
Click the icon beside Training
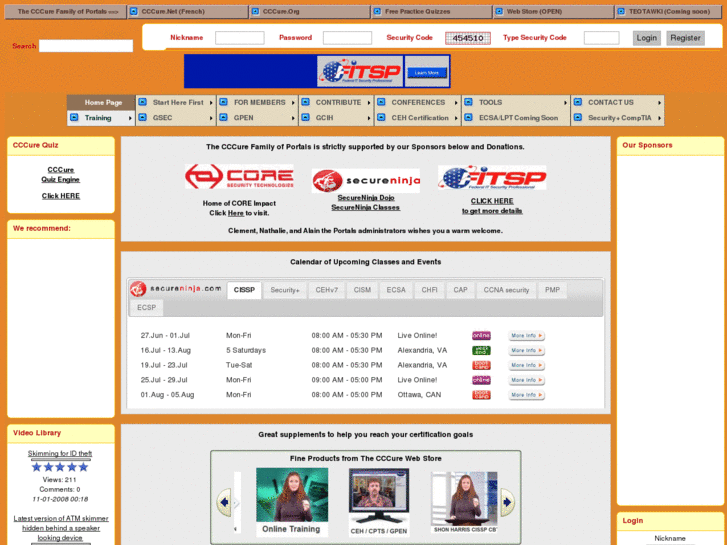[x=74, y=117]
